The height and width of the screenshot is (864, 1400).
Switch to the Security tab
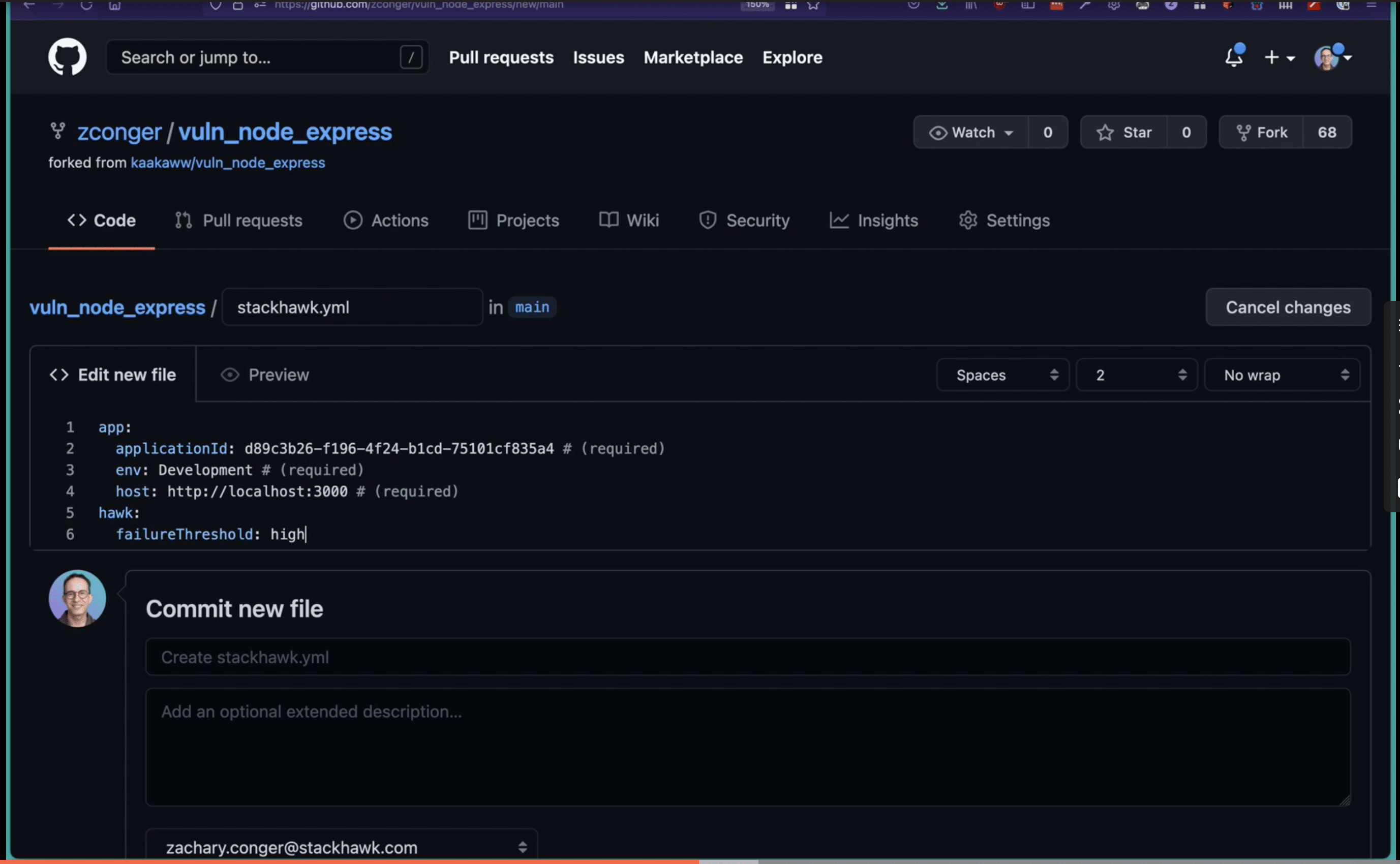[744, 221]
